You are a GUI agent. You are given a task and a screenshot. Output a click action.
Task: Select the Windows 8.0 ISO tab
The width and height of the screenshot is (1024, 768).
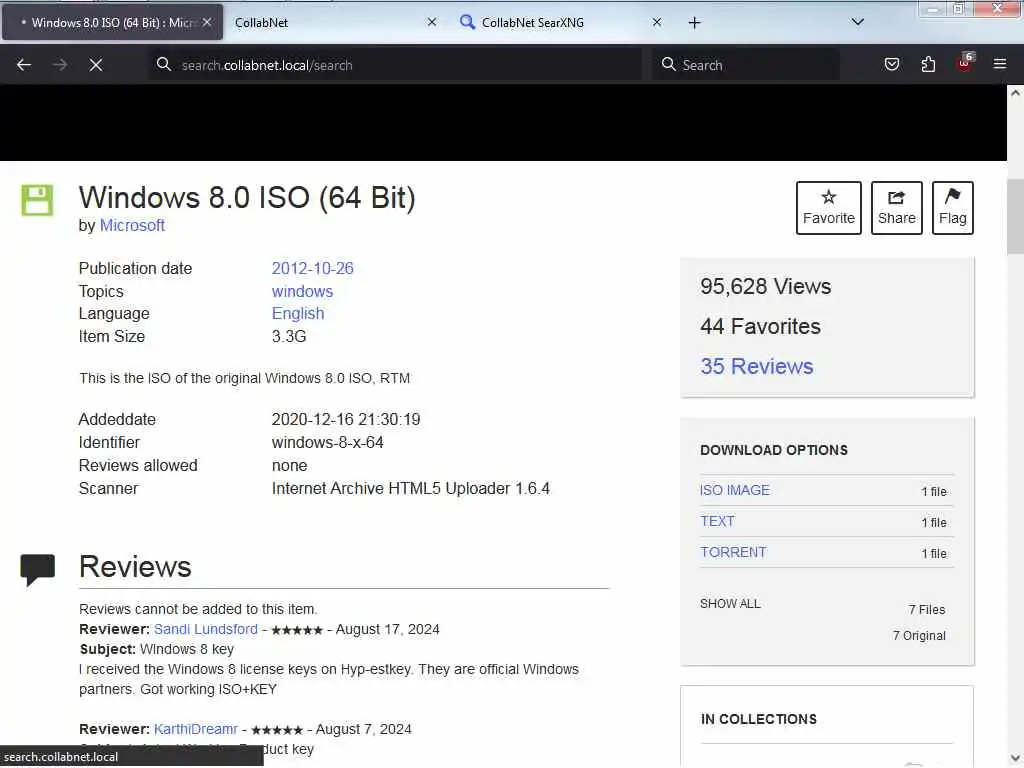pyautogui.click(x=112, y=22)
